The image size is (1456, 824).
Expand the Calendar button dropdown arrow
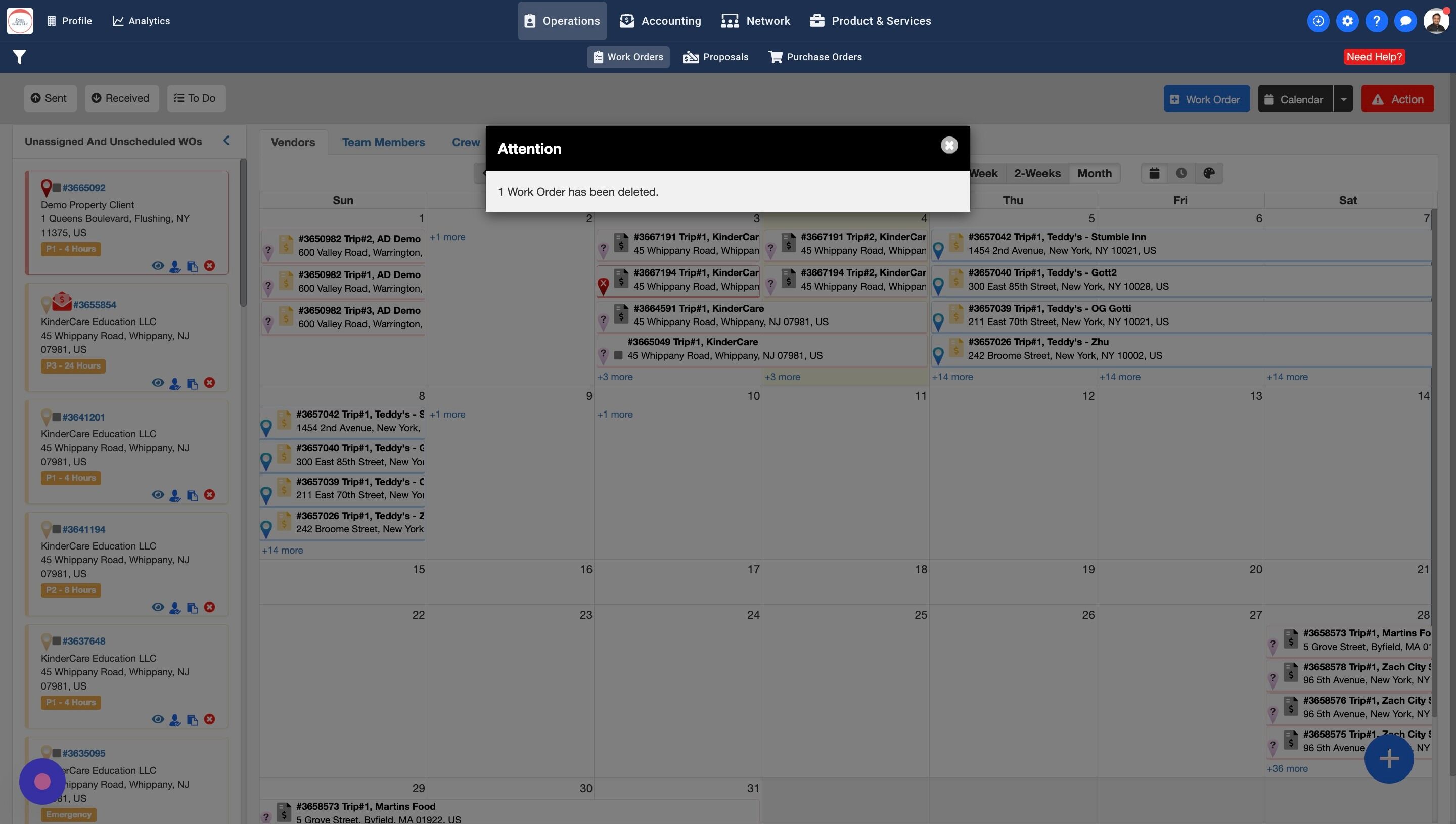[1343, 99]
